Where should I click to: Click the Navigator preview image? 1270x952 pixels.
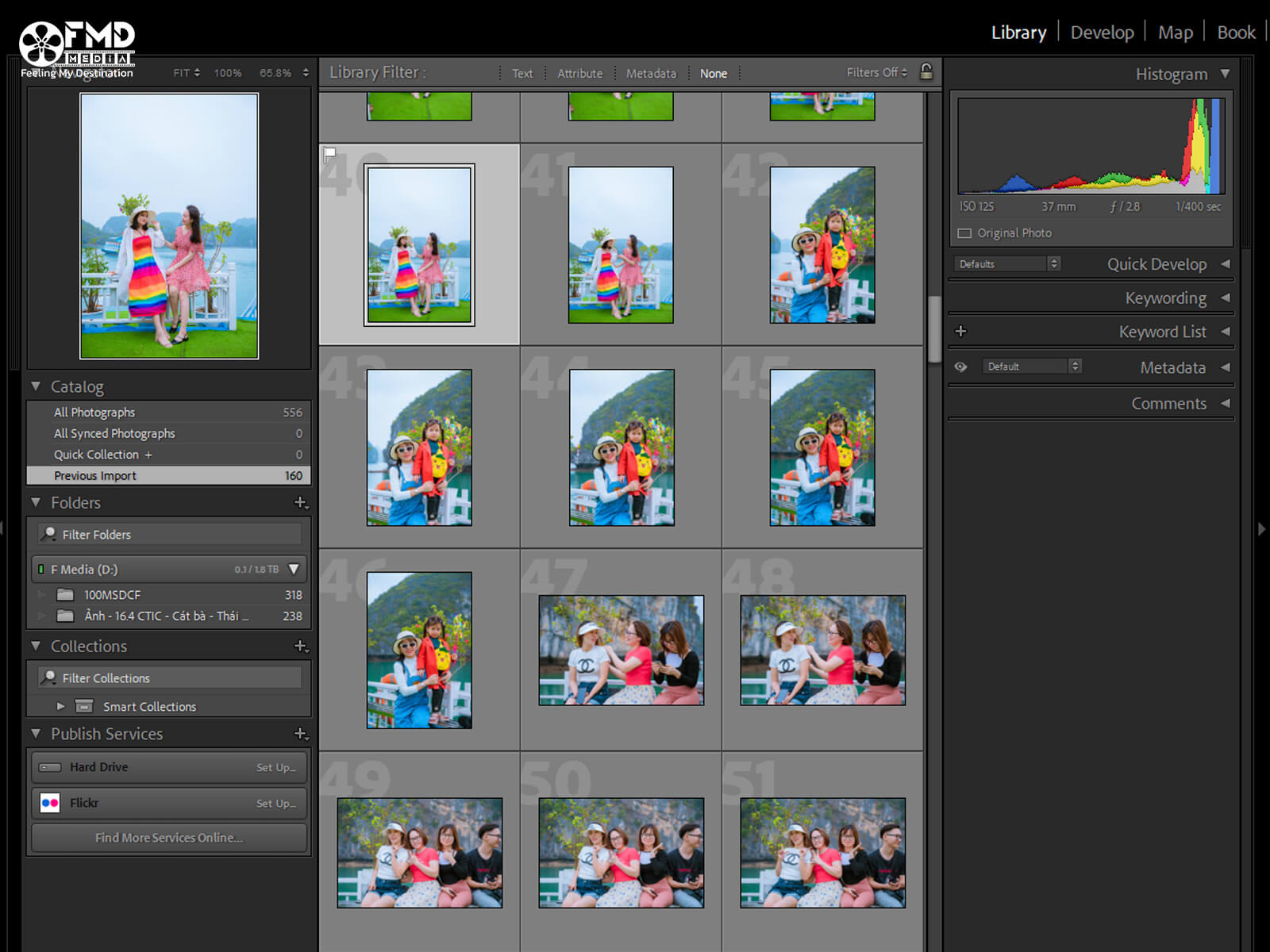169,226
